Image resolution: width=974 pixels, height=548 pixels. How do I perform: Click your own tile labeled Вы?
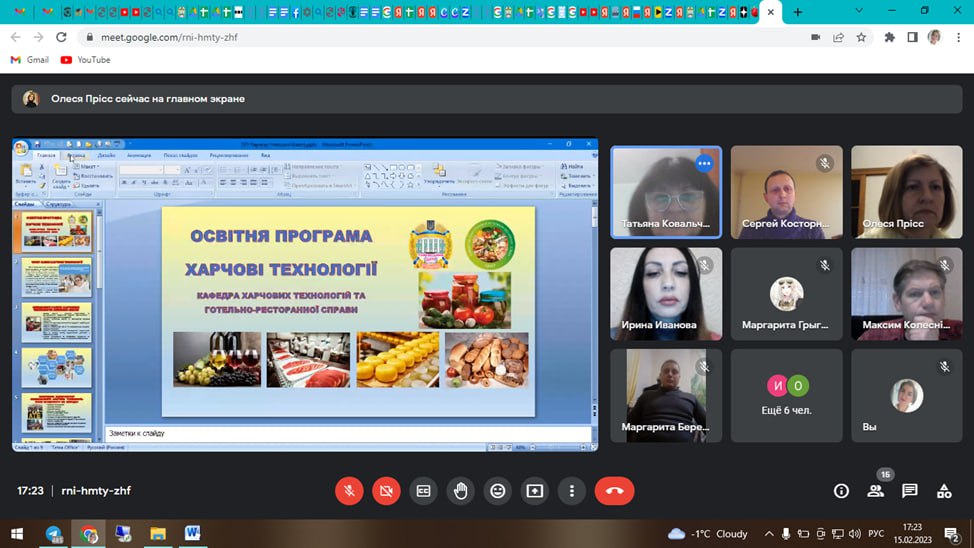coord(907,395)
